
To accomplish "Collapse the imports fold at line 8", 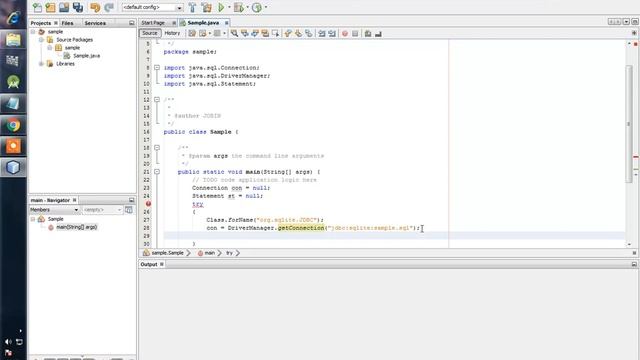I will (x=157, y=68).
